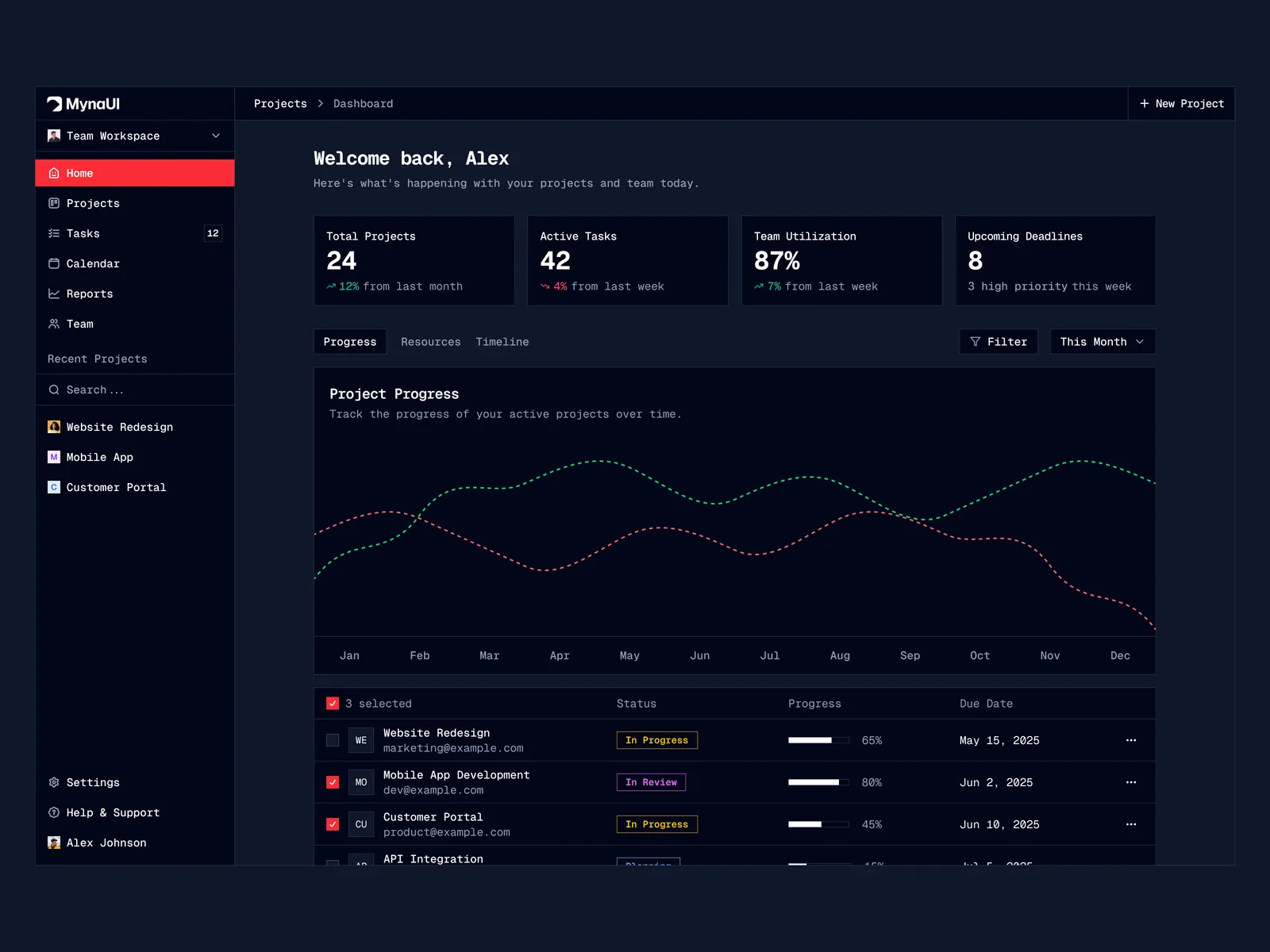Switch to the Timeline tab

(x=502, y=342)
